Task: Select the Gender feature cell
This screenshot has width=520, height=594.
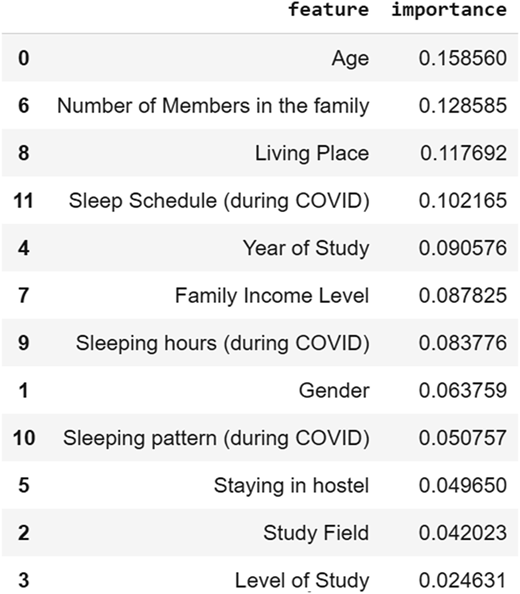Action: point(334,391)
